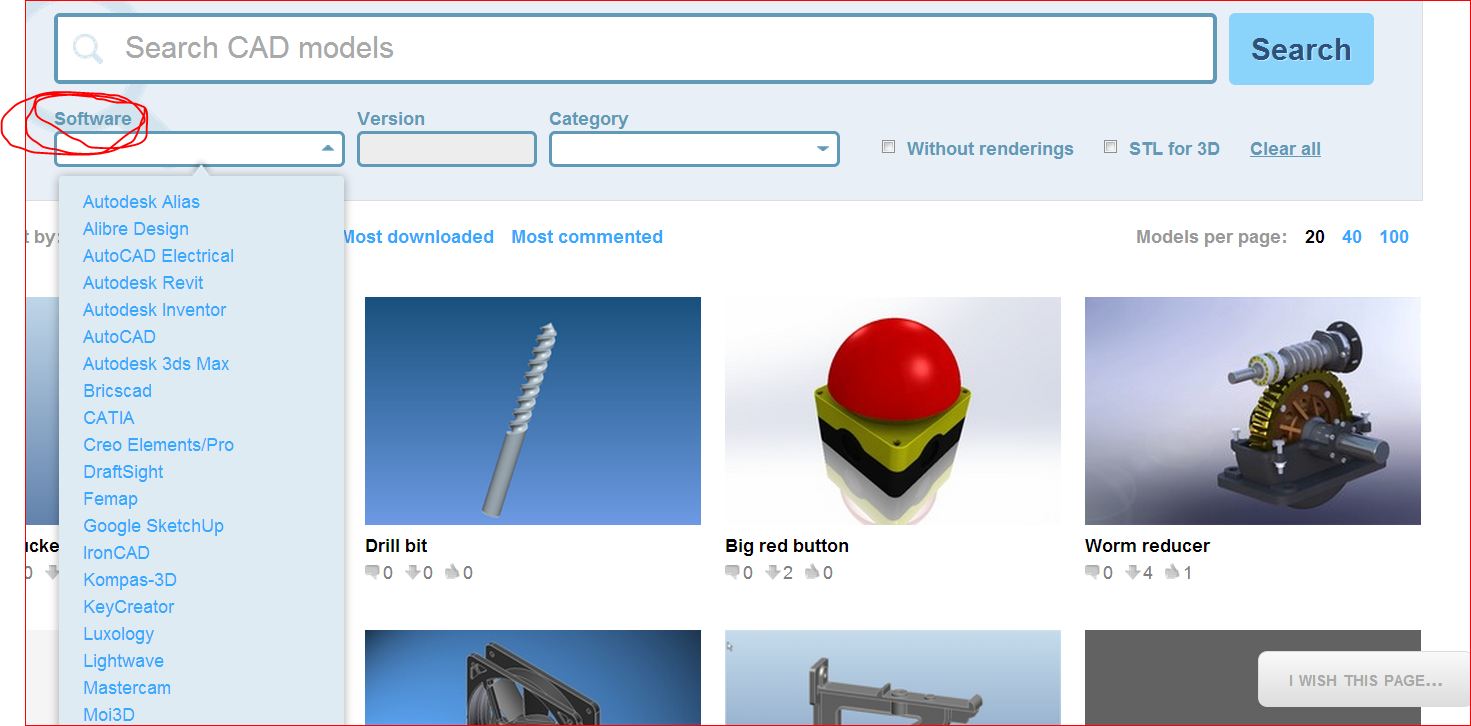Select CATIA software option
1471x726 pixels.
click(x=108, y=417)
